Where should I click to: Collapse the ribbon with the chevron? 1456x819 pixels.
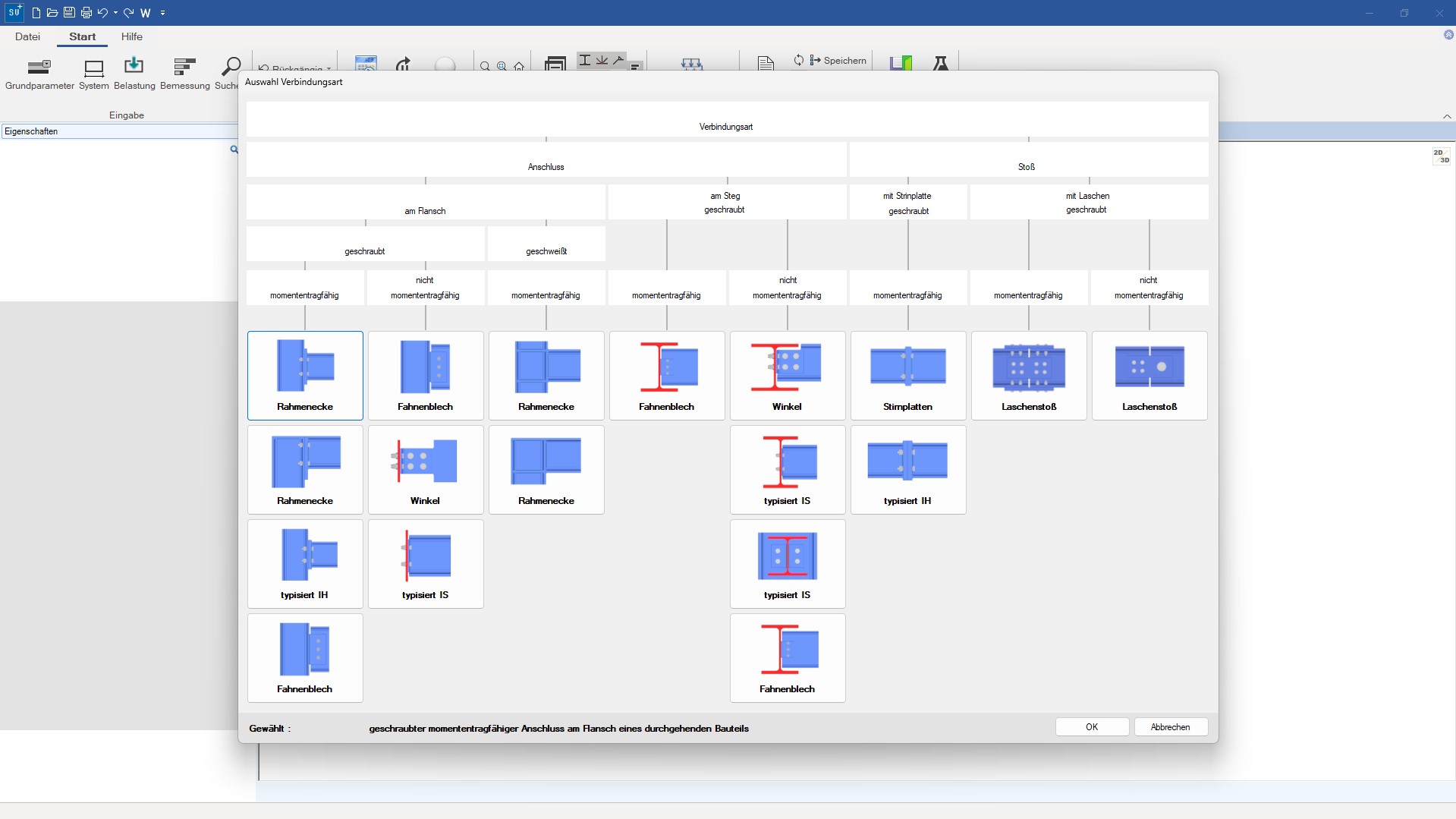pyautogui.click(x=1446, y=116)
